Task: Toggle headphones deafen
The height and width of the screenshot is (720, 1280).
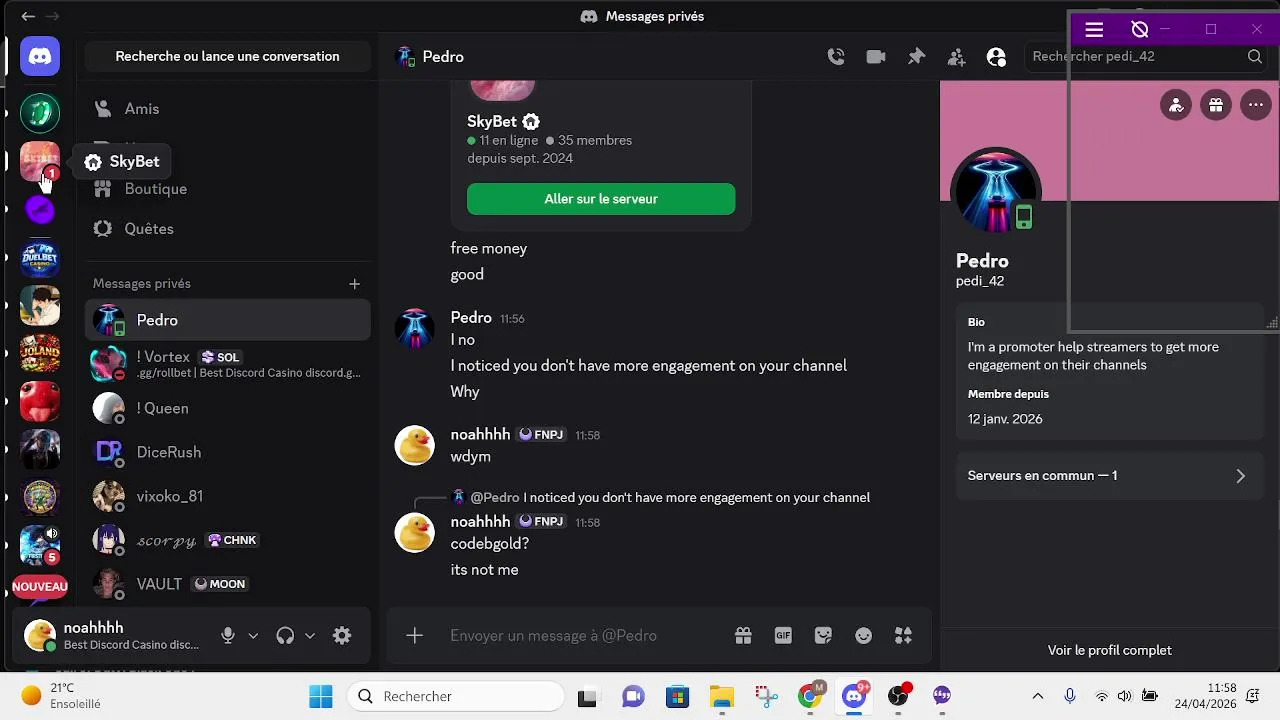Action: click(285, 636)
